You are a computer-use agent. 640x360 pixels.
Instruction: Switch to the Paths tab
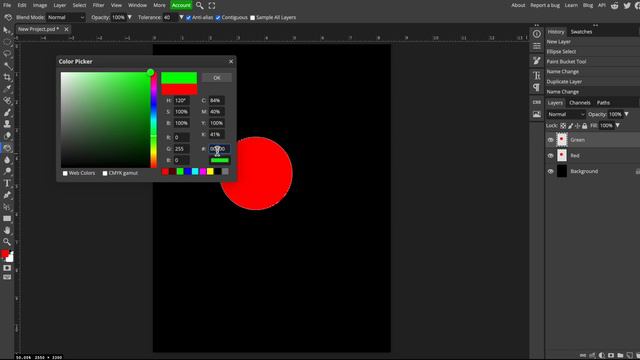603,103
